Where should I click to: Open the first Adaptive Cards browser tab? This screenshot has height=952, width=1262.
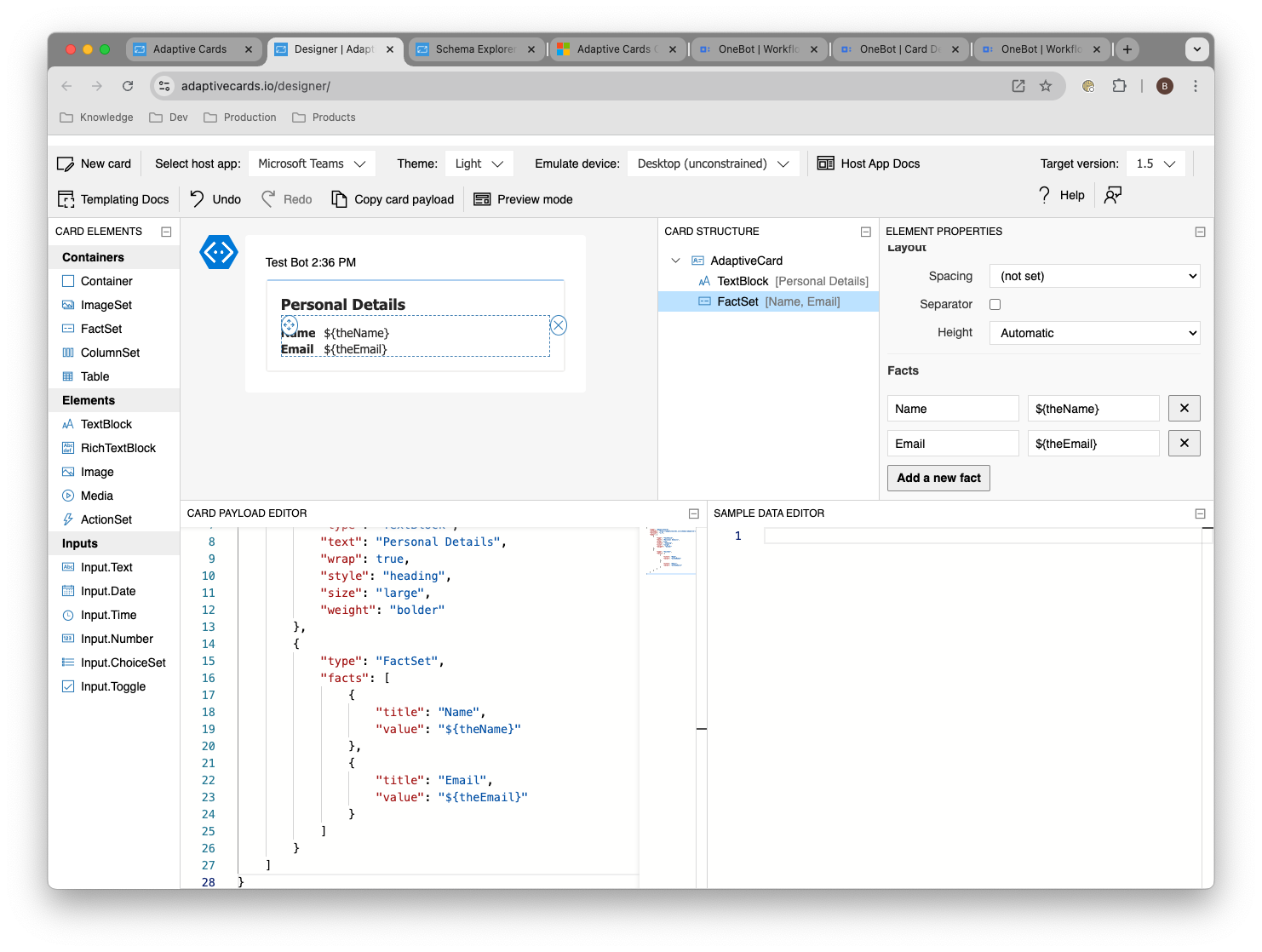click(192, 49)
